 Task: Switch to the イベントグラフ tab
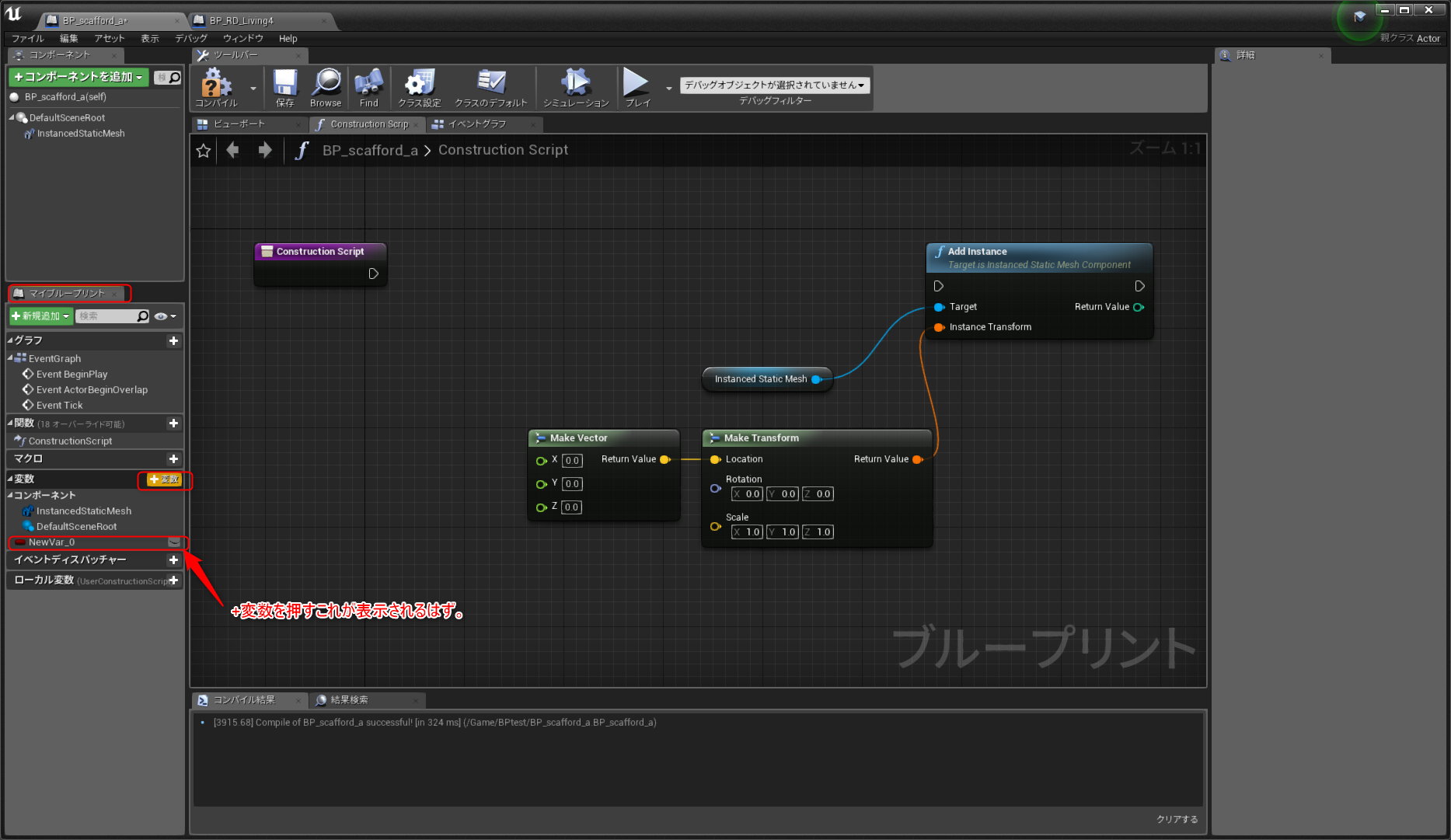tap(484, 124)
